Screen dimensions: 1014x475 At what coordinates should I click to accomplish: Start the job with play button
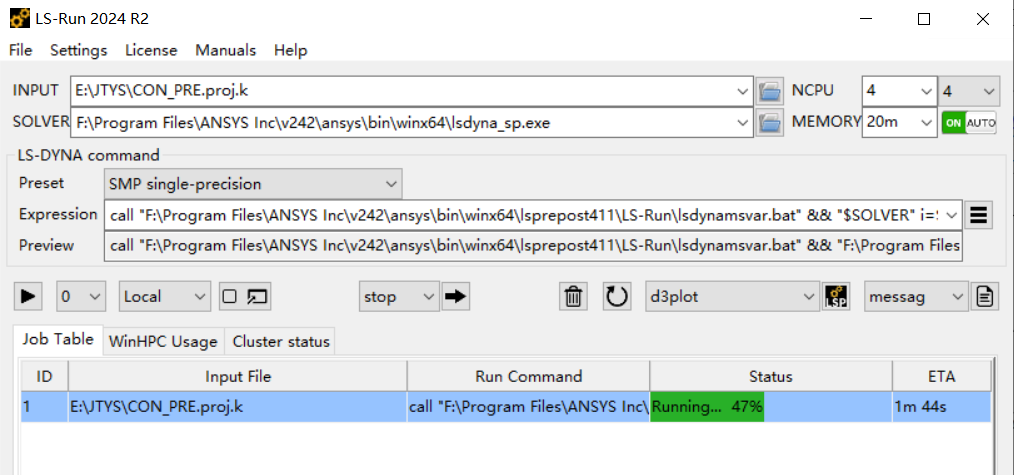click(x=28, y=297)
